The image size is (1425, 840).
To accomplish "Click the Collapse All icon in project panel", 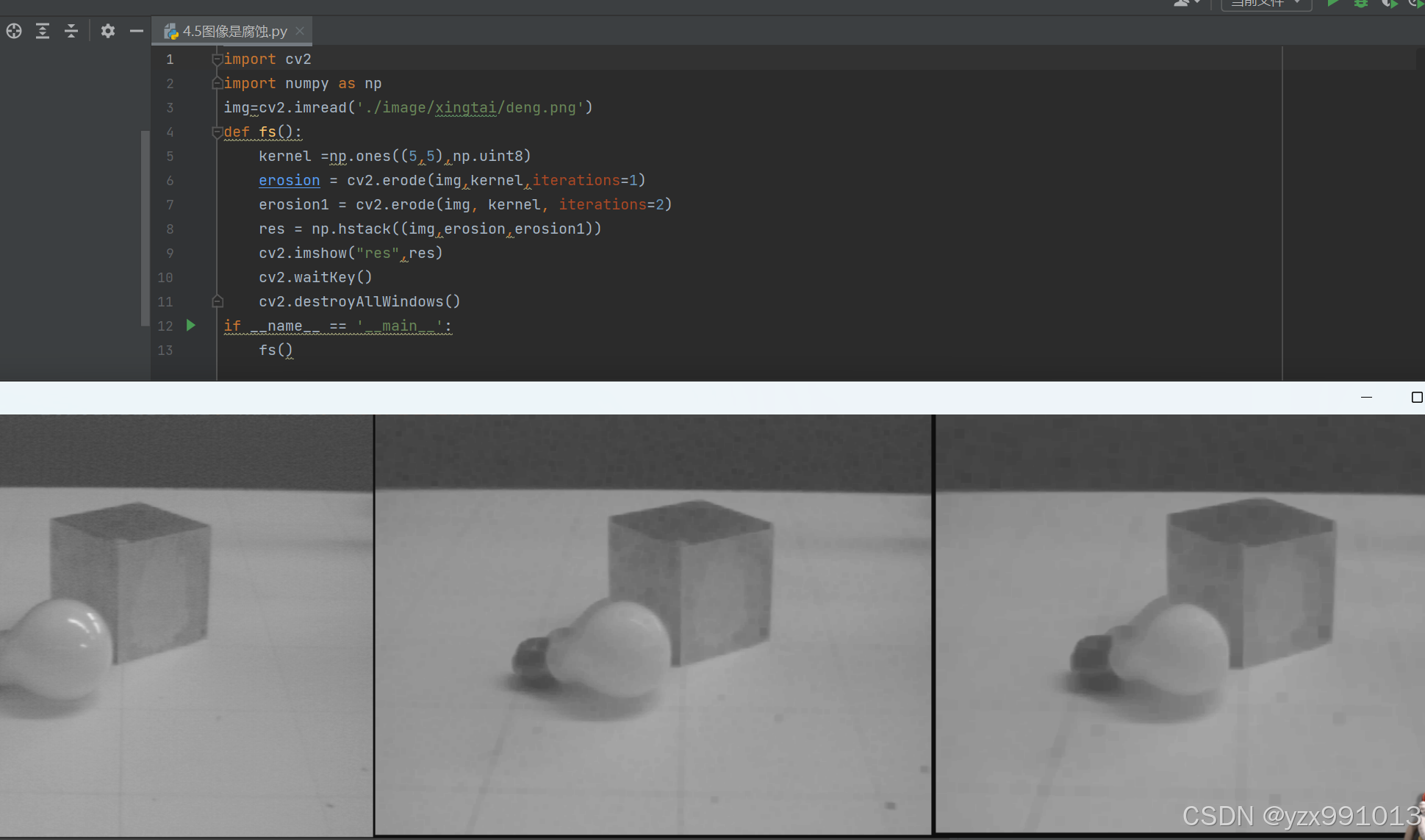I will (71, 31).
